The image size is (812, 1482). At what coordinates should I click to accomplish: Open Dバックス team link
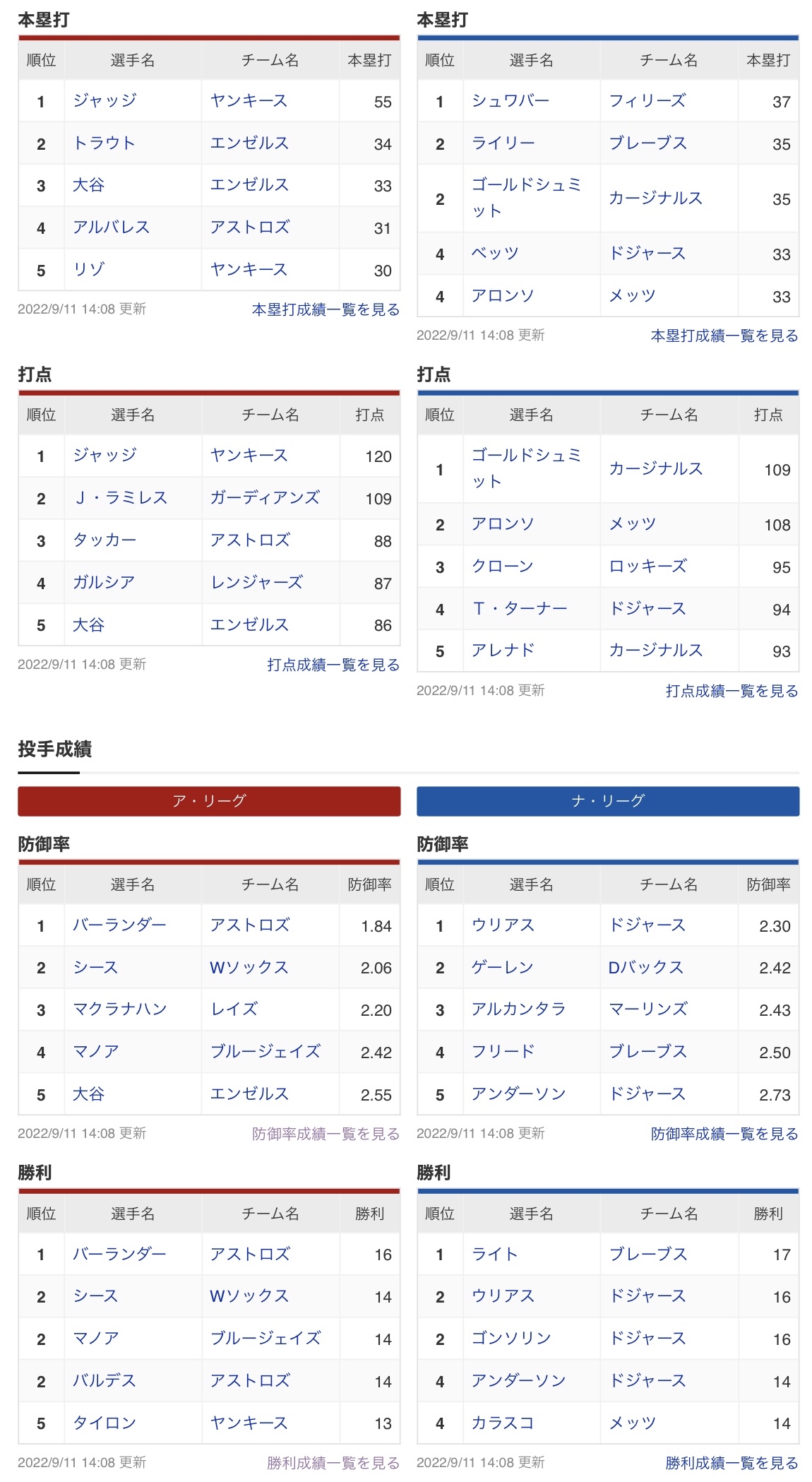click(x=646, y=968)
